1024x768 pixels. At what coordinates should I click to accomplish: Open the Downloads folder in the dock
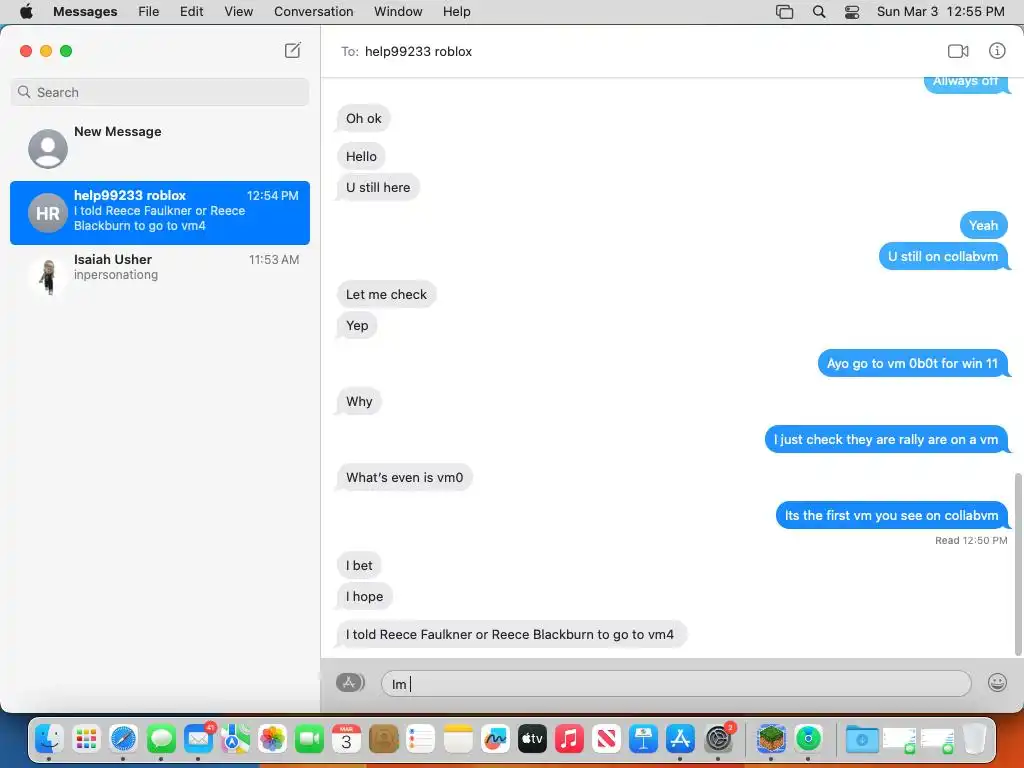point(861,739)
